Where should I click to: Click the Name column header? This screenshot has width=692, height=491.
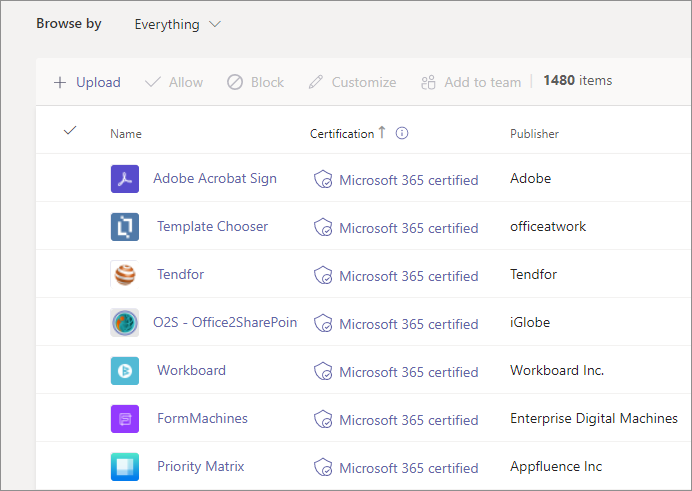[126, 134]
